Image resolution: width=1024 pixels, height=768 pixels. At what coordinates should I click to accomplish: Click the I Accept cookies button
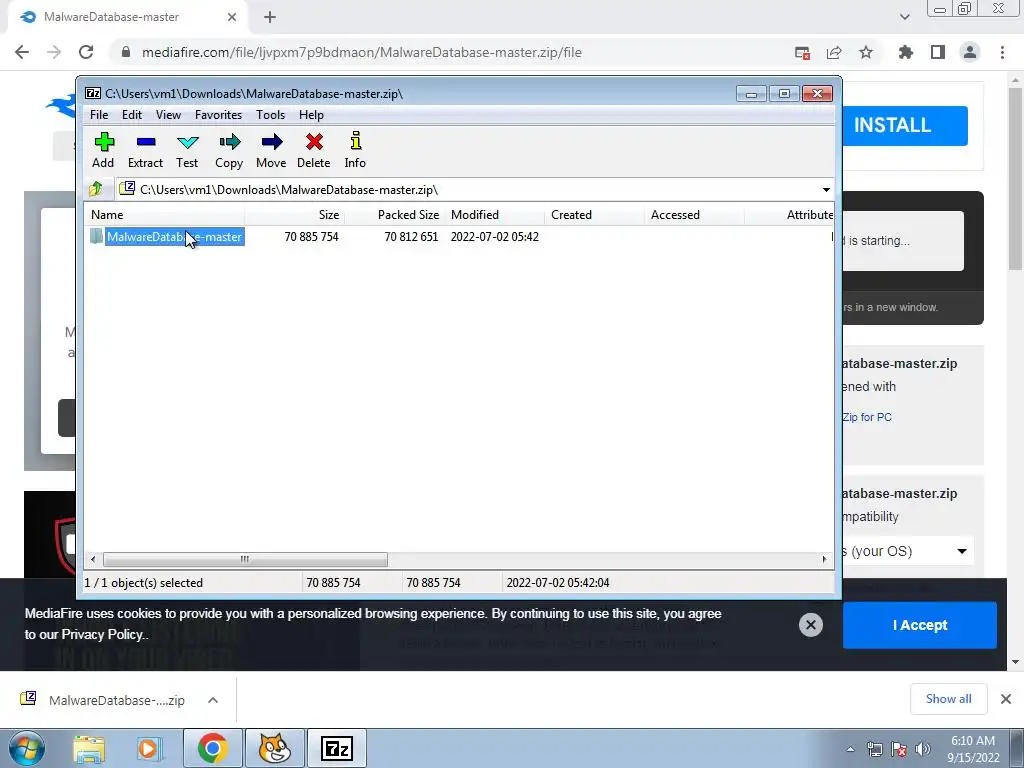[920, 625]
